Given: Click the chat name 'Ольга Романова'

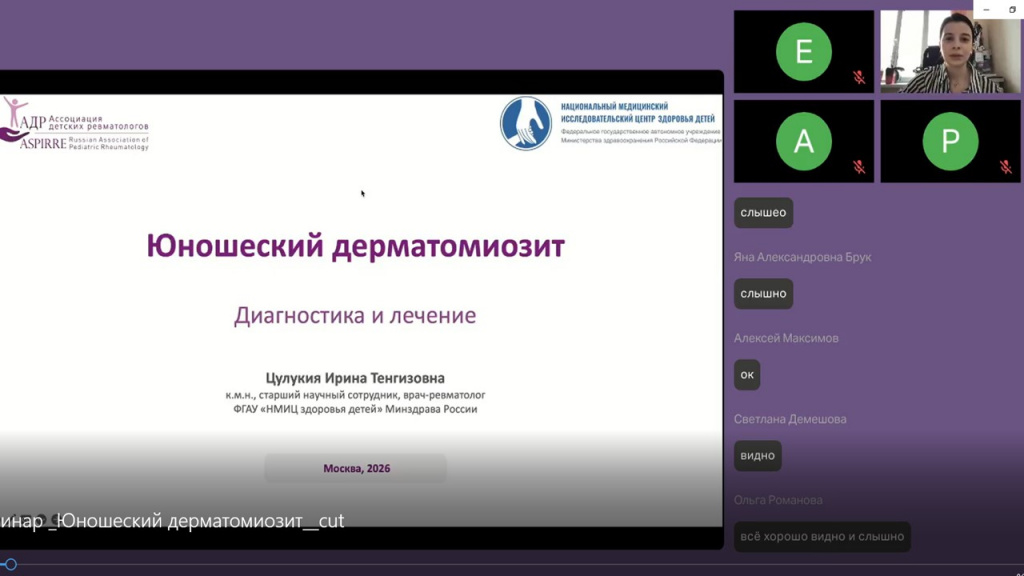Looking at the screenshot, I should coord(778,500).
